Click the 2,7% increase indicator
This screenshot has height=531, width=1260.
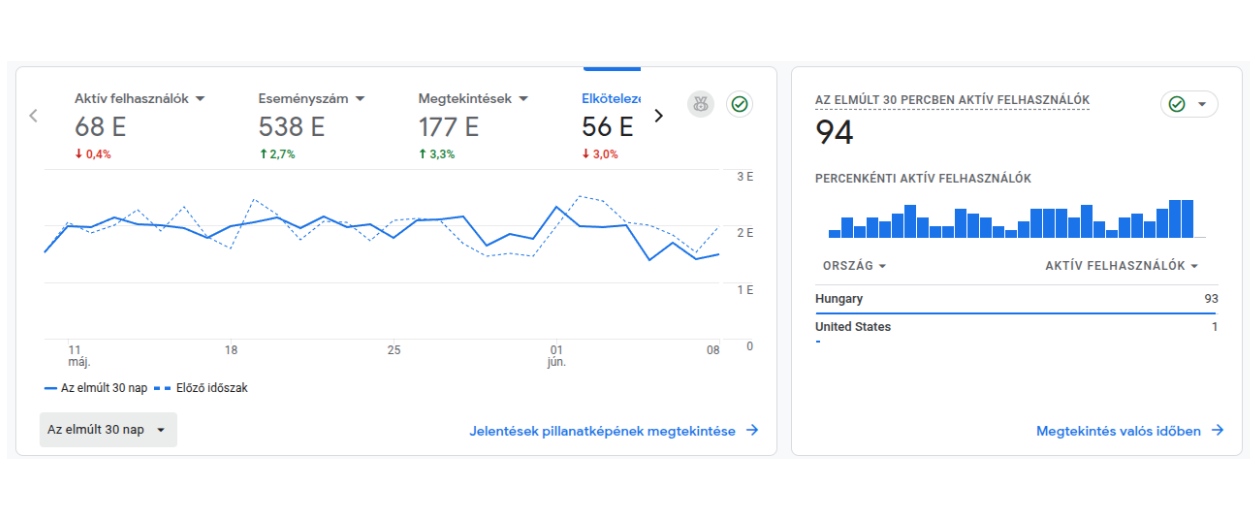click(277, 154)
